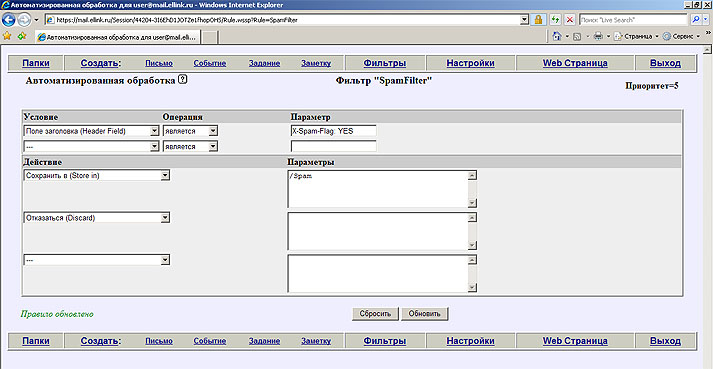
Task: Open search provider options dropdown arrow
Action: [706, 20]
